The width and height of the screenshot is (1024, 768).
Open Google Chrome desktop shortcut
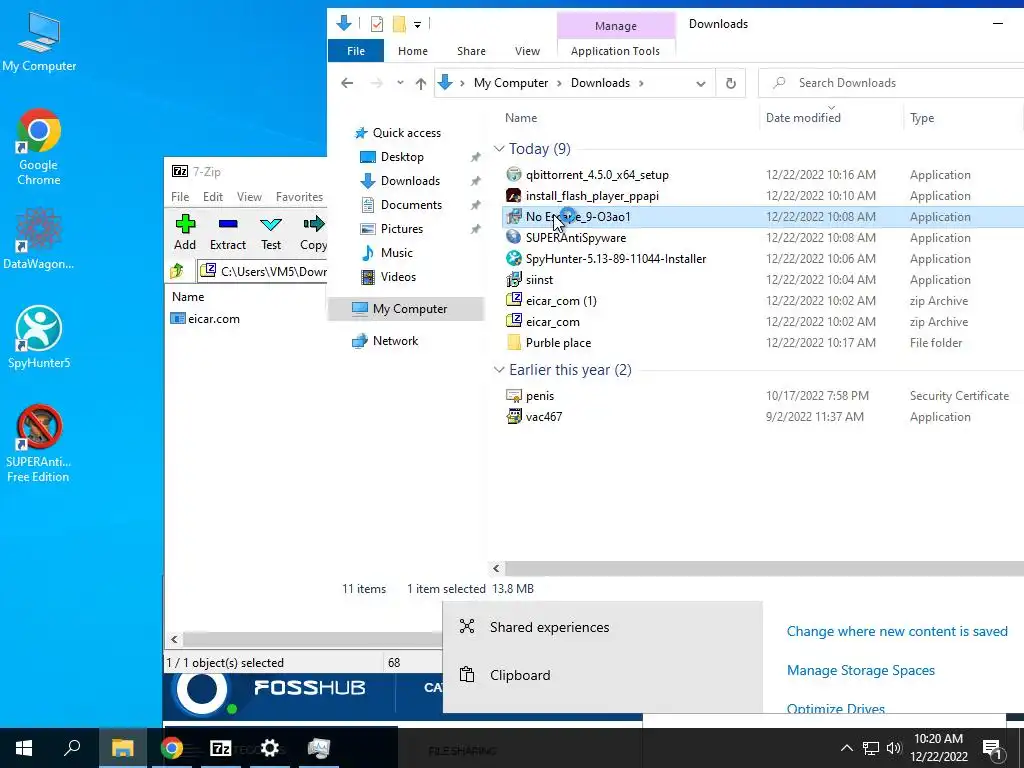tap(39, 148)
